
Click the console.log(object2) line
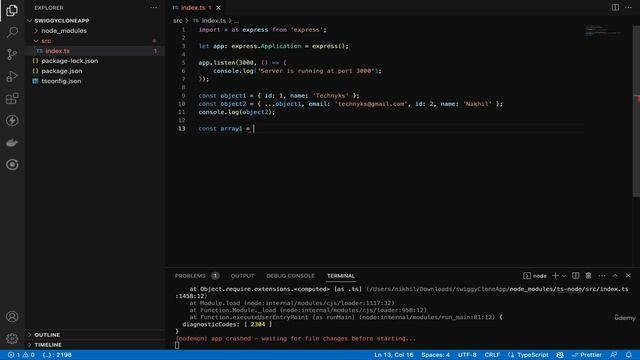[237, 112]
